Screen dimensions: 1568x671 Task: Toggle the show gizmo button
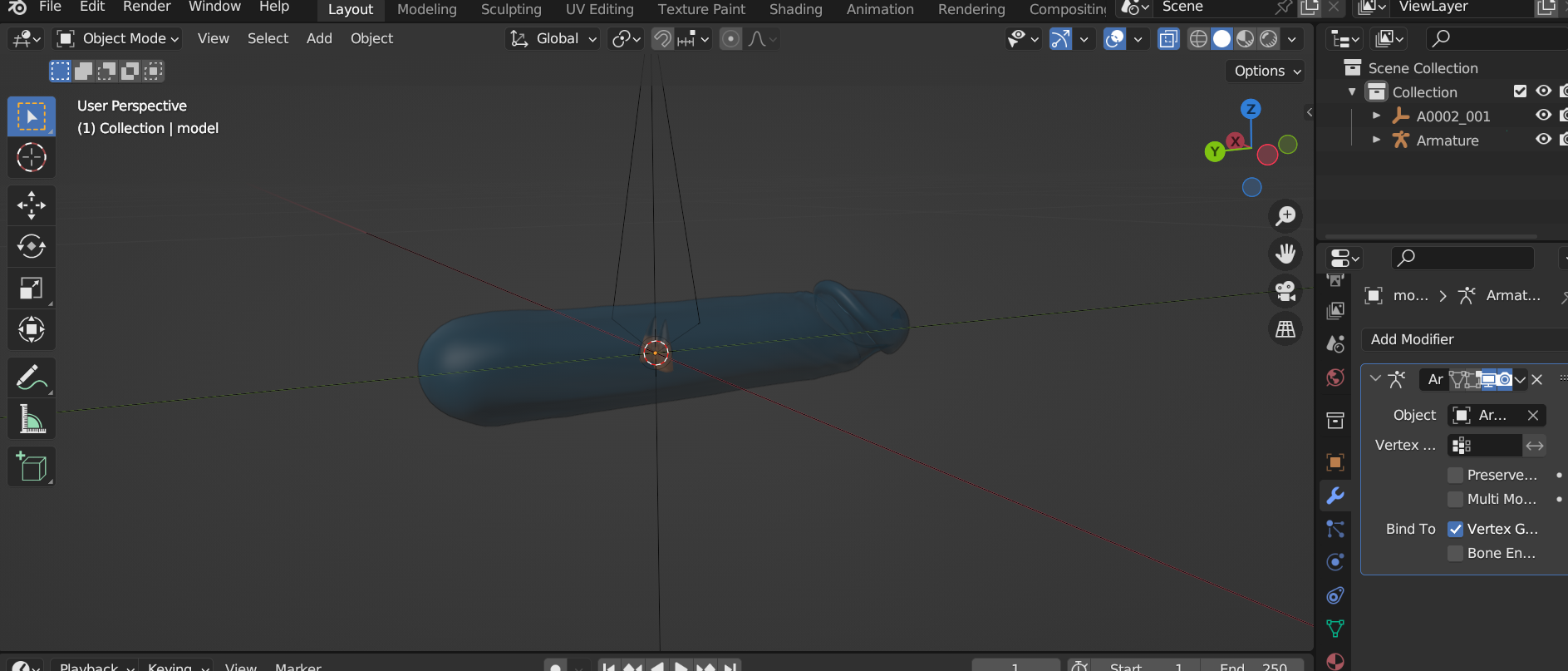[1060, 39]
